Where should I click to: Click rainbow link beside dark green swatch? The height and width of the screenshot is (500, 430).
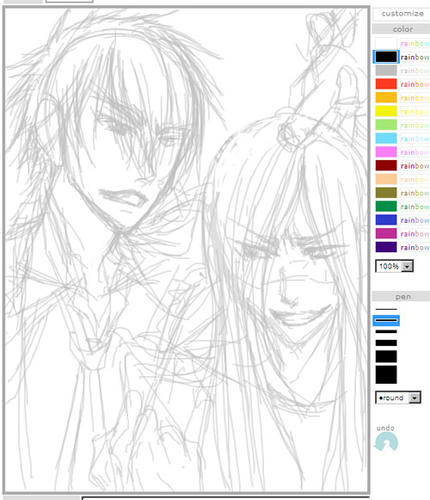[415, 207]
